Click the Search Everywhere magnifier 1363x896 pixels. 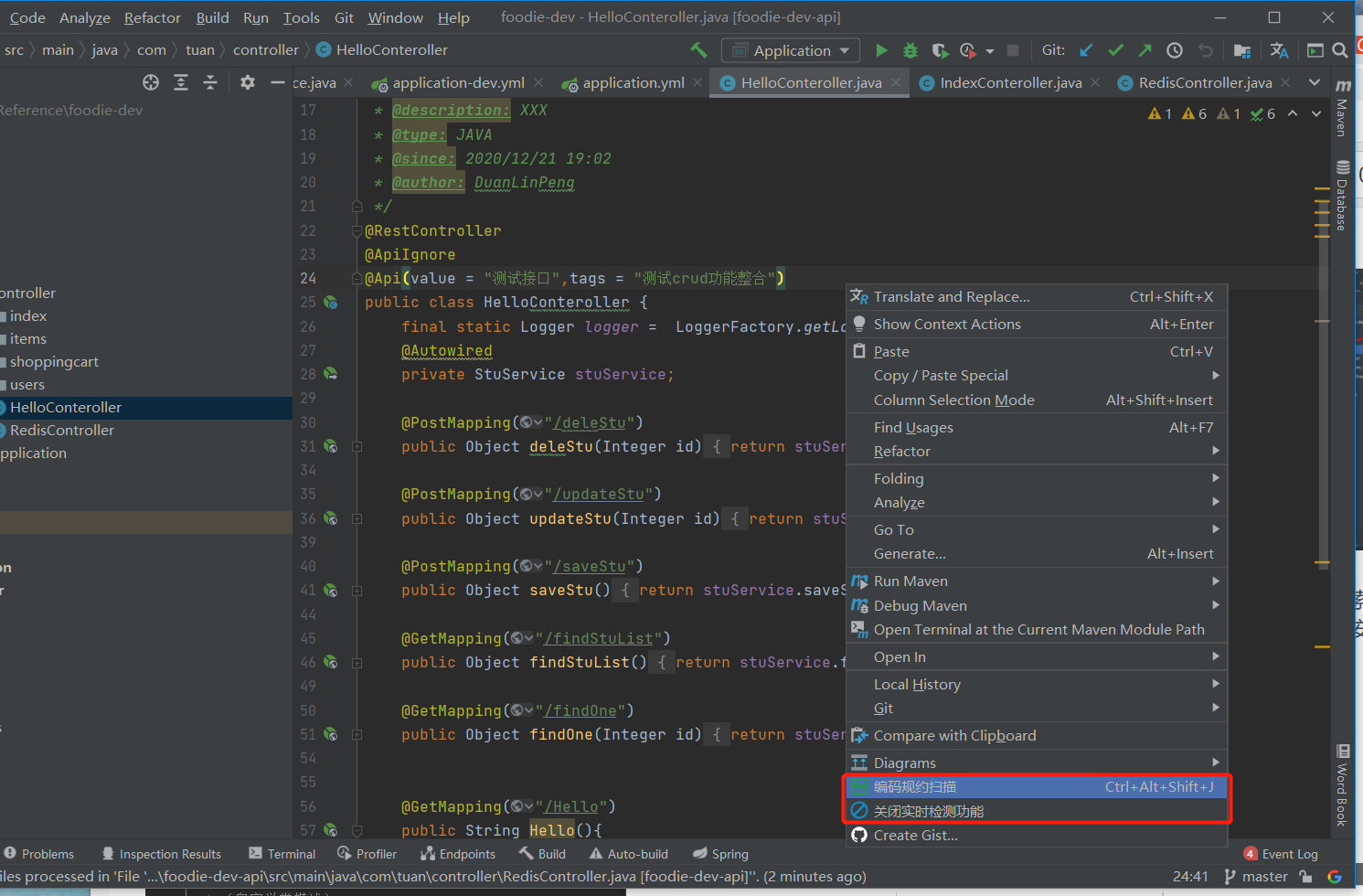point(1340,50)
